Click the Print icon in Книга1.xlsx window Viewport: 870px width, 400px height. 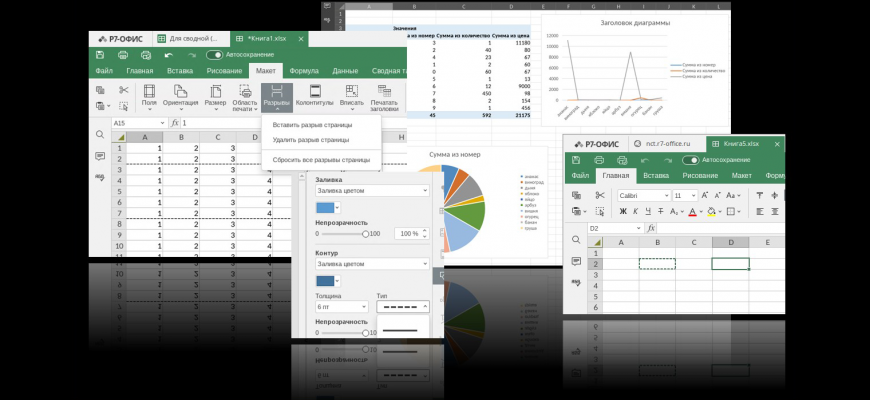(123, 55)
